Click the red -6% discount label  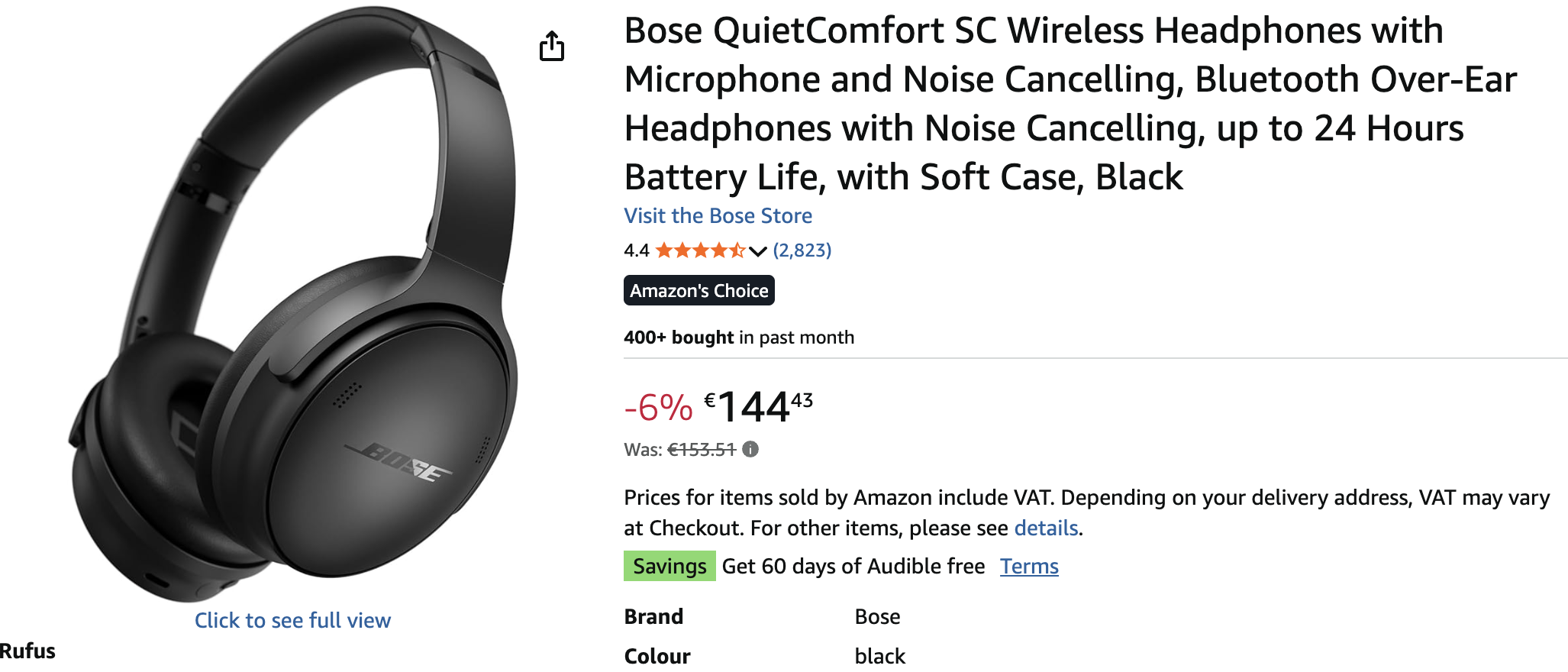(x=658, y=408)
